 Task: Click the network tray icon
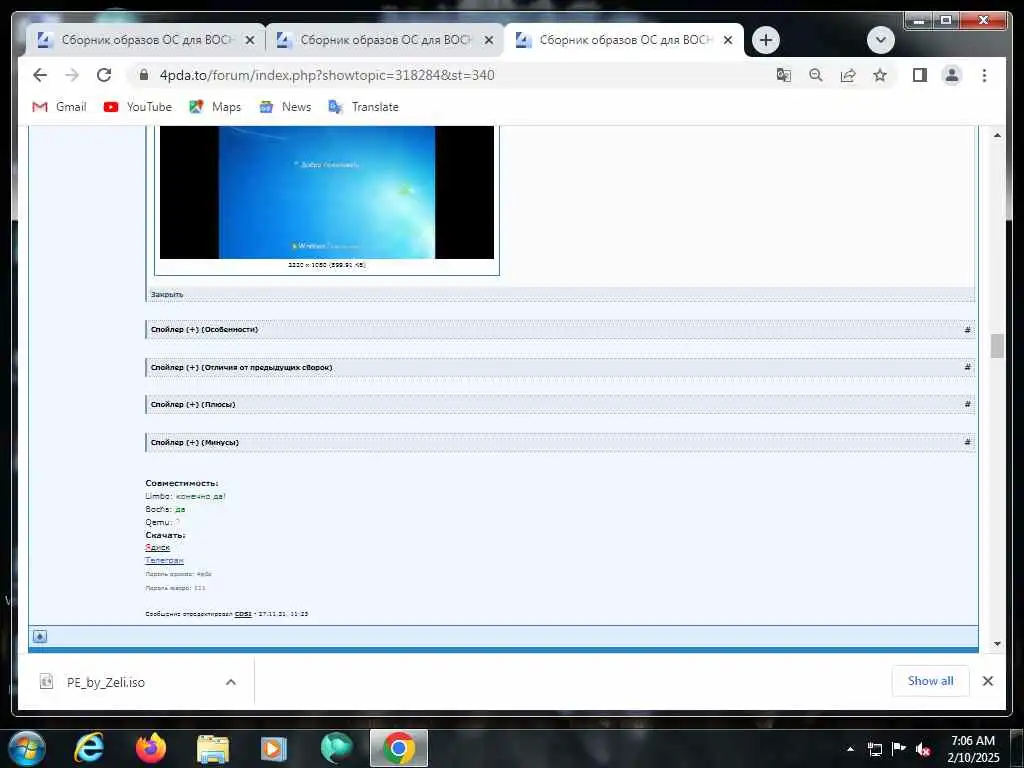point(875,749)
